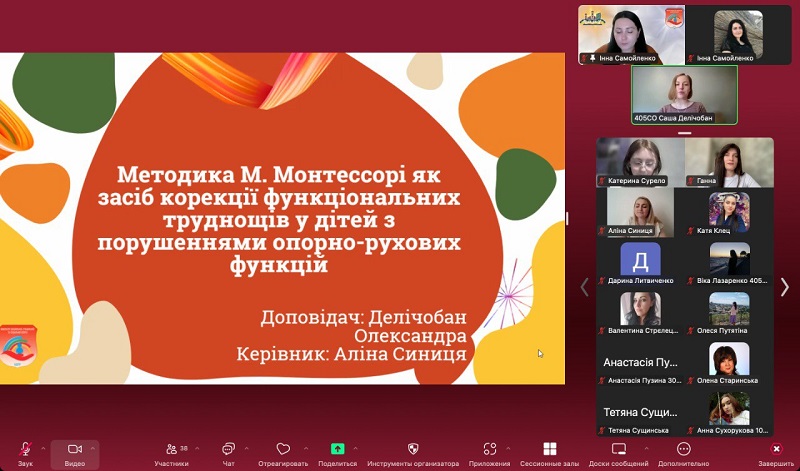
Task: Open Доски сообщений whiteboards icon
Action: coord(618,450)
